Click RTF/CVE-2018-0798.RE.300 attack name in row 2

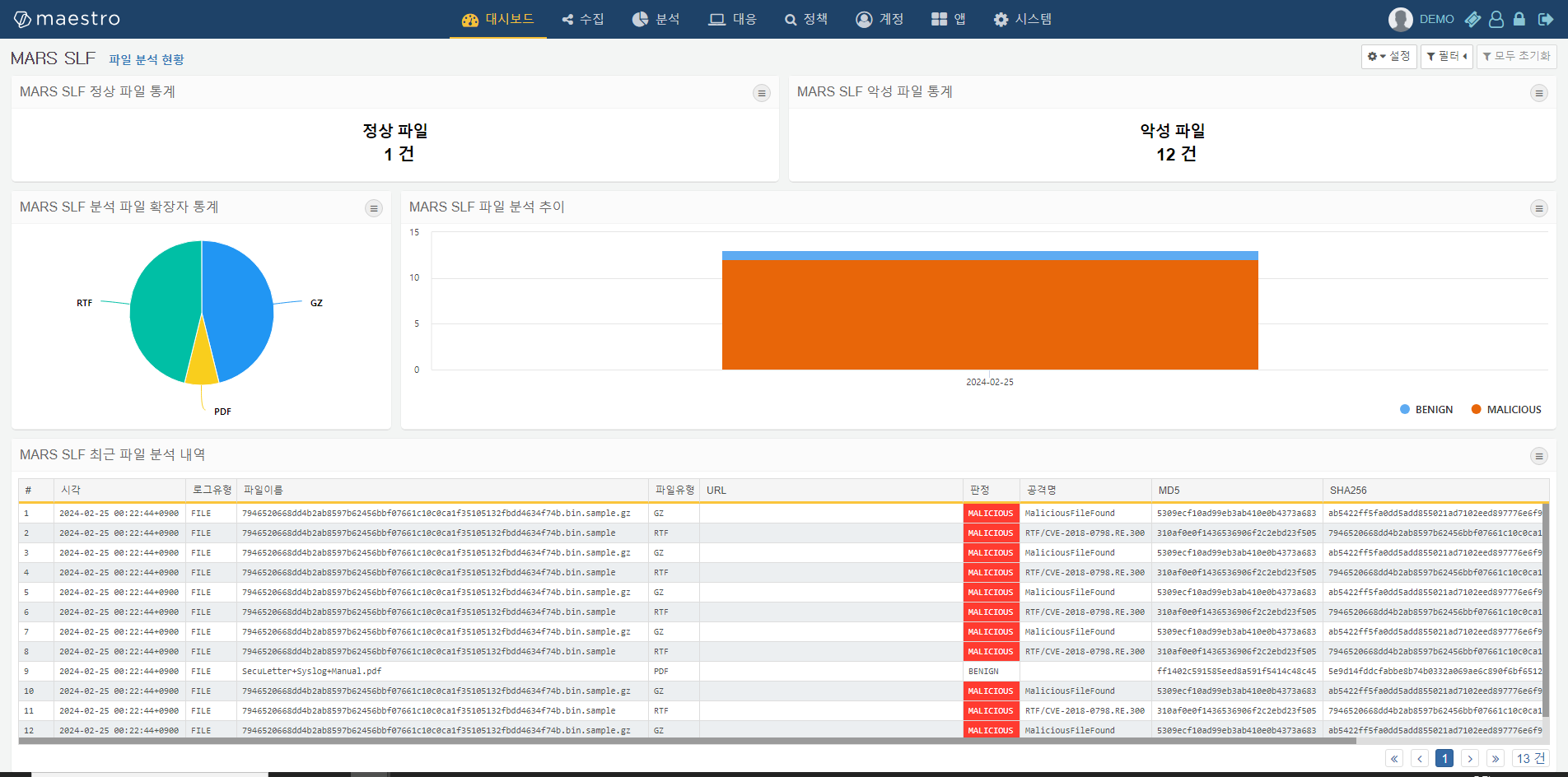click(1085, 533)
